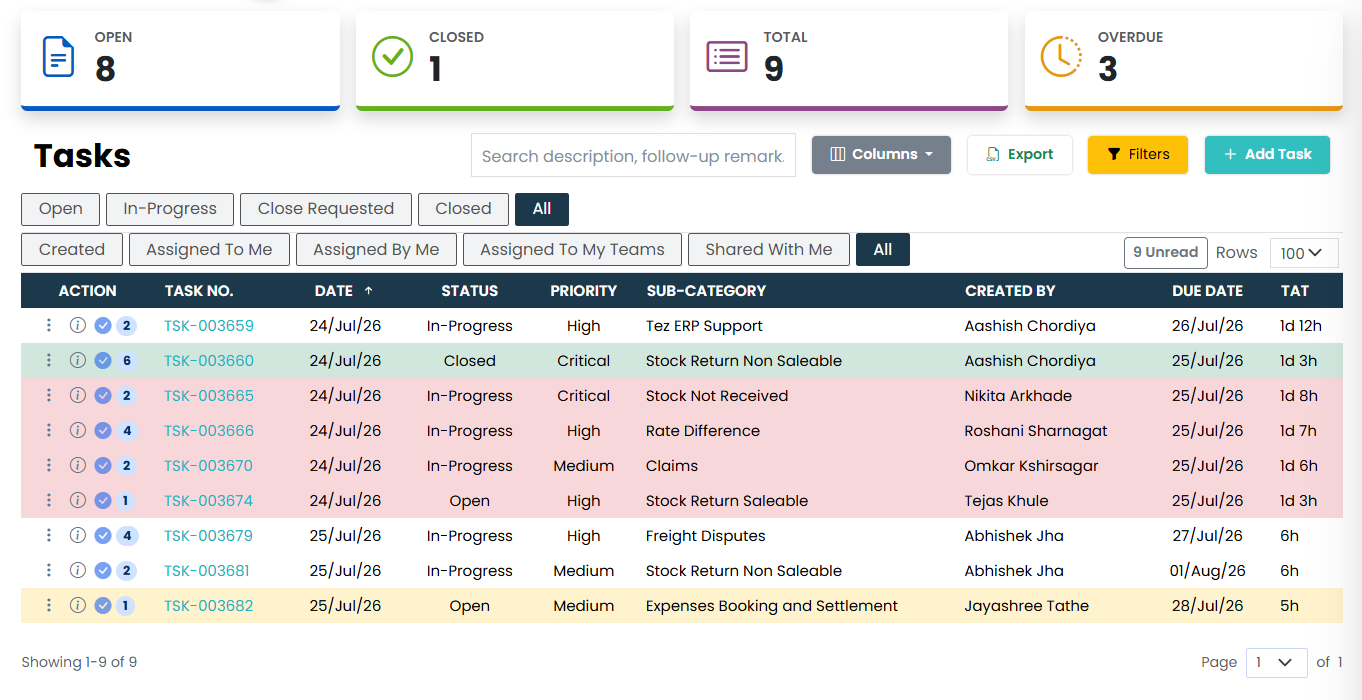Open the kebab menu for TSK-003659
This screenshot has width=1362, height=700.
click(x=49, y=325)
